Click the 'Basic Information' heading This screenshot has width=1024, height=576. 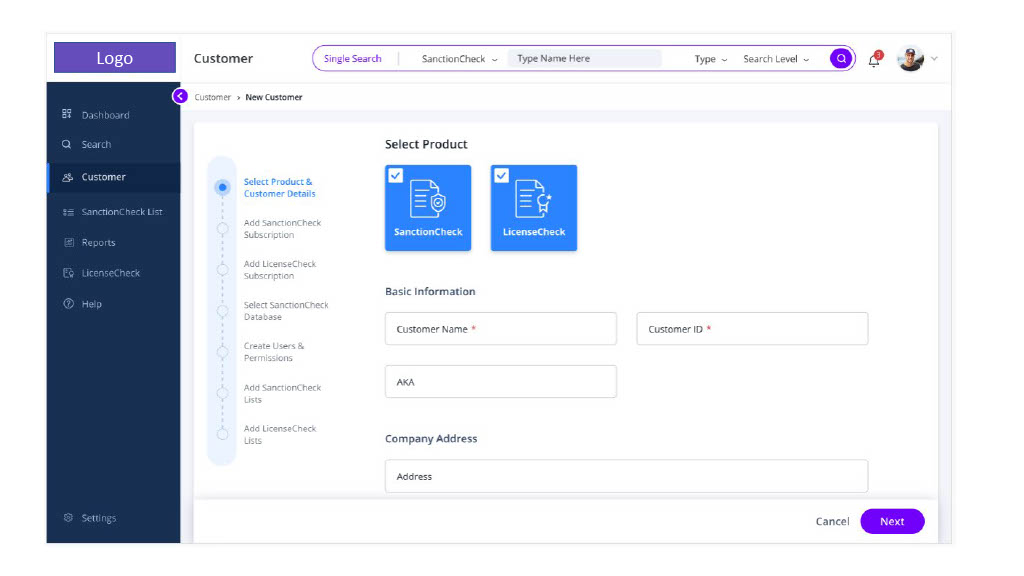tap(430, 291)
